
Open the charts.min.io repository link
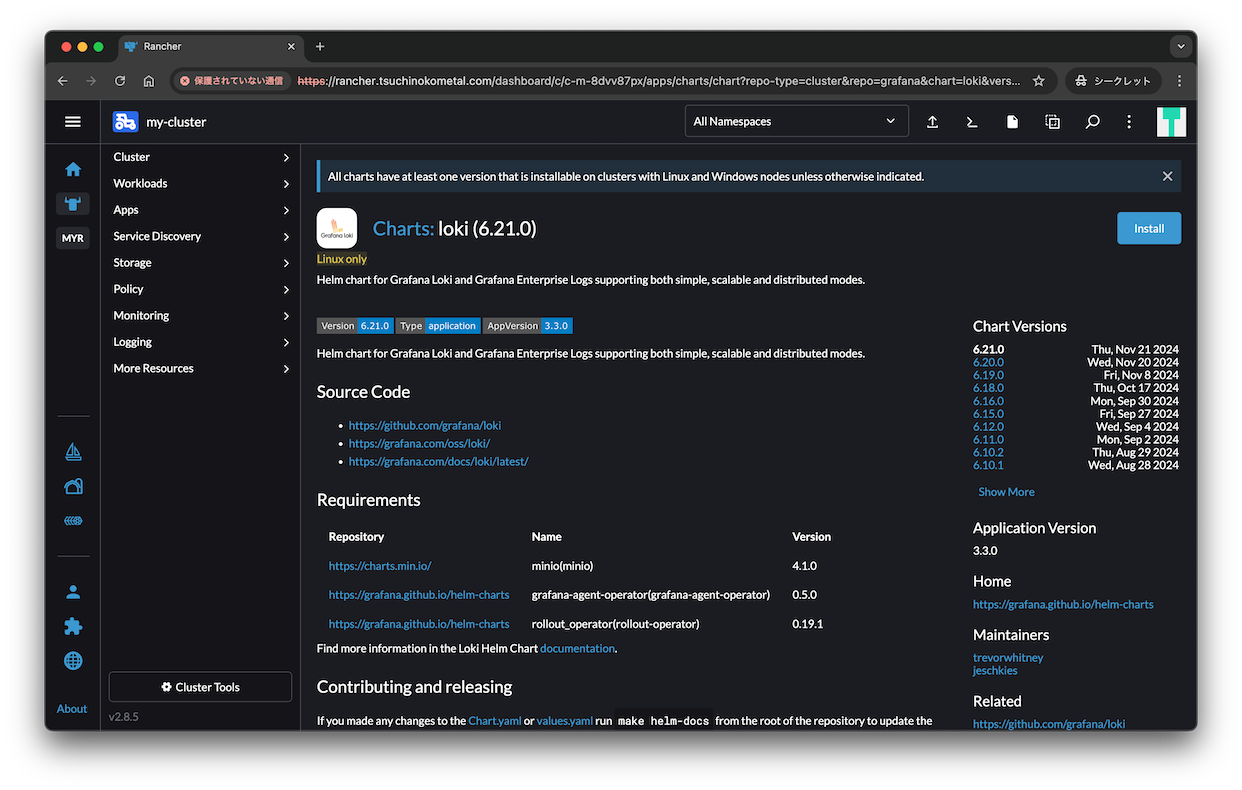point(380,566)
